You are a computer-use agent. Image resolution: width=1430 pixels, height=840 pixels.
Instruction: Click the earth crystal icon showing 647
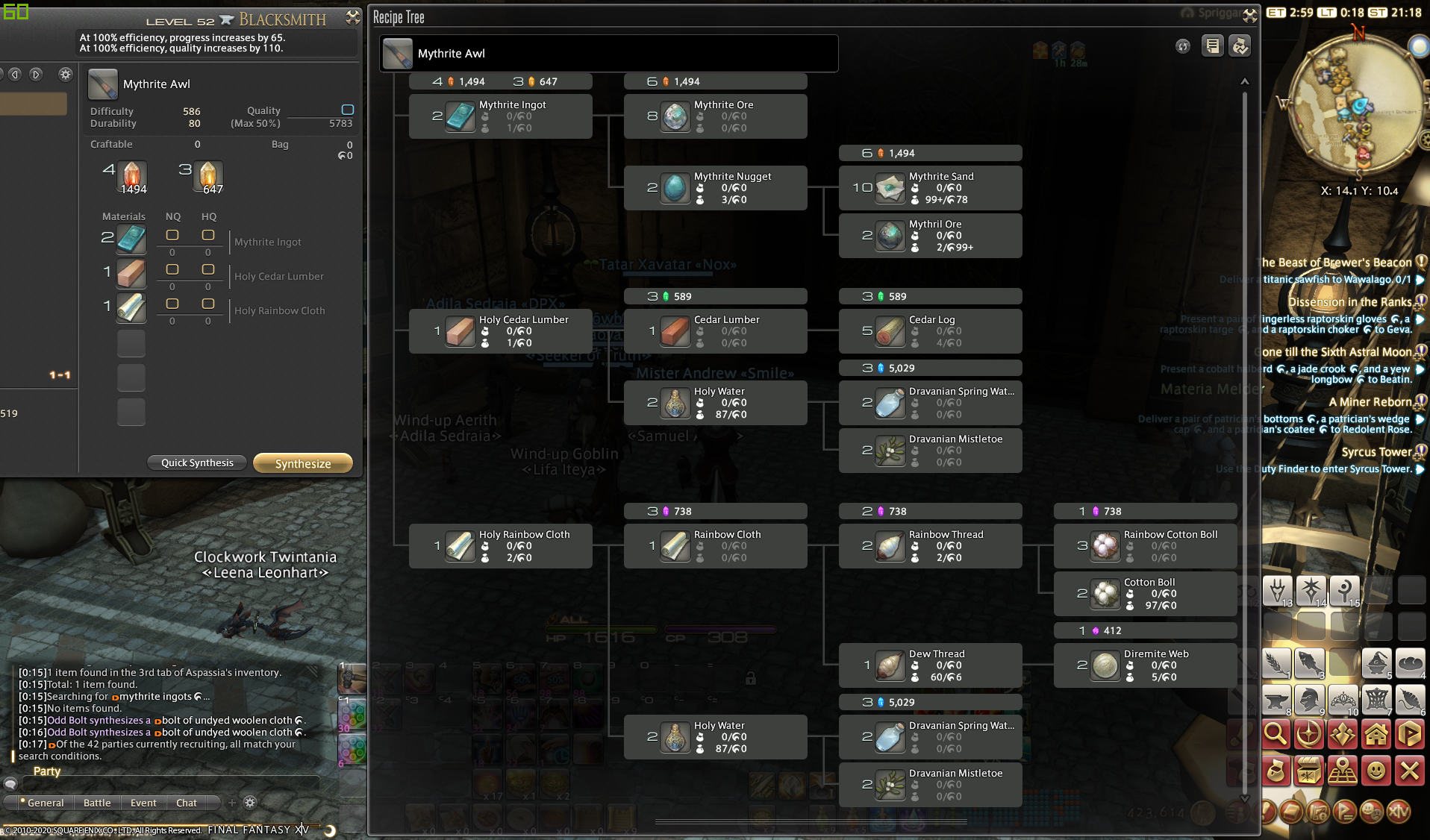(208, 175)
